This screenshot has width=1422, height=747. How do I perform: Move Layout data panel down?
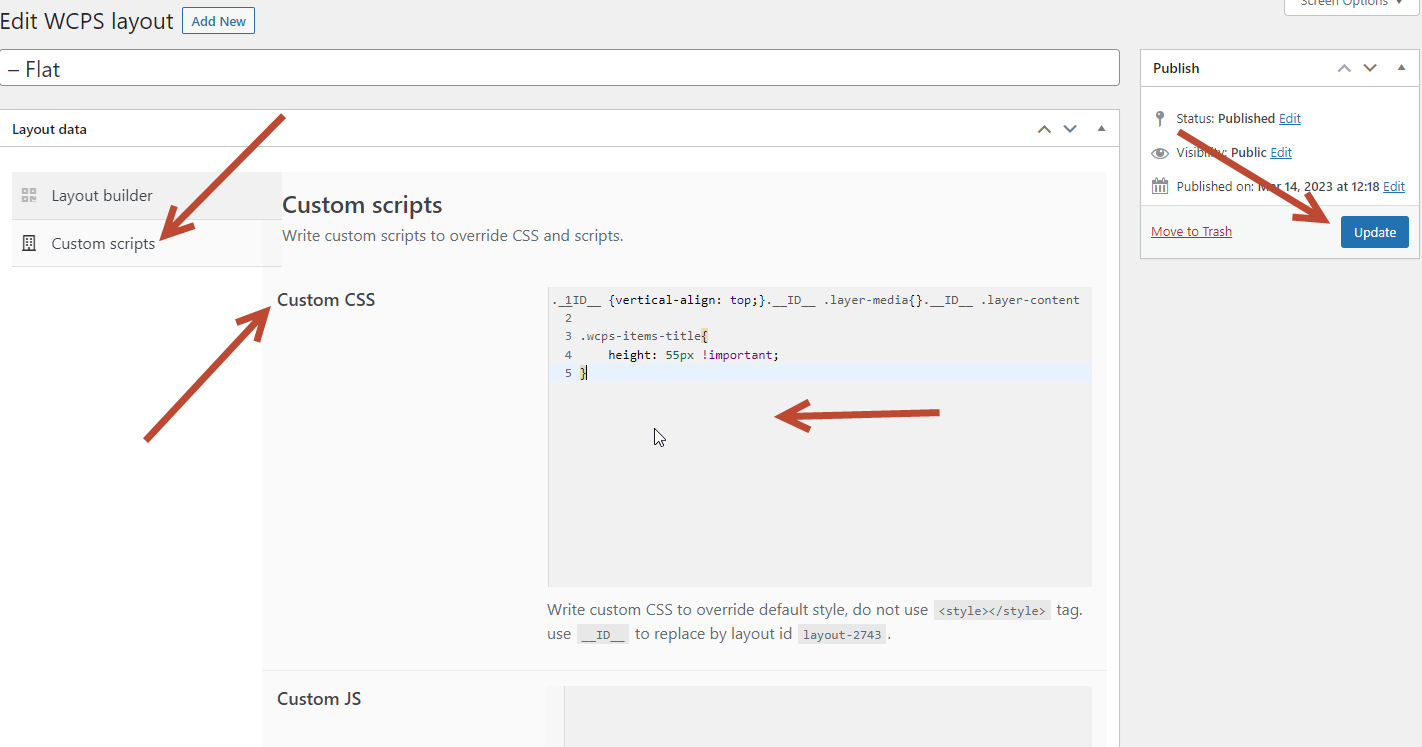click(x=1070, y=129)
